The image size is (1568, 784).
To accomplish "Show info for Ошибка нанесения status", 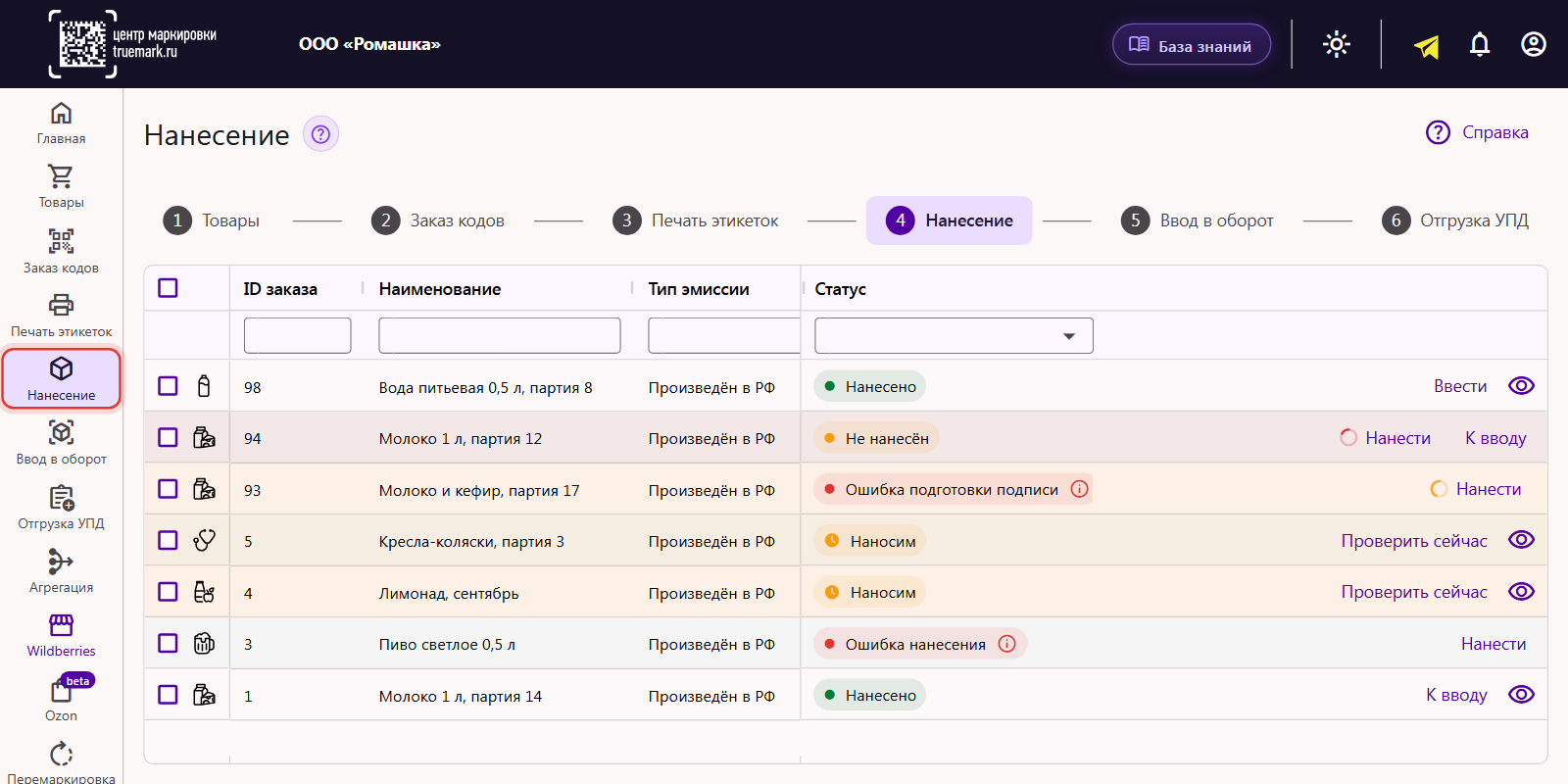I will (1006, 644).
